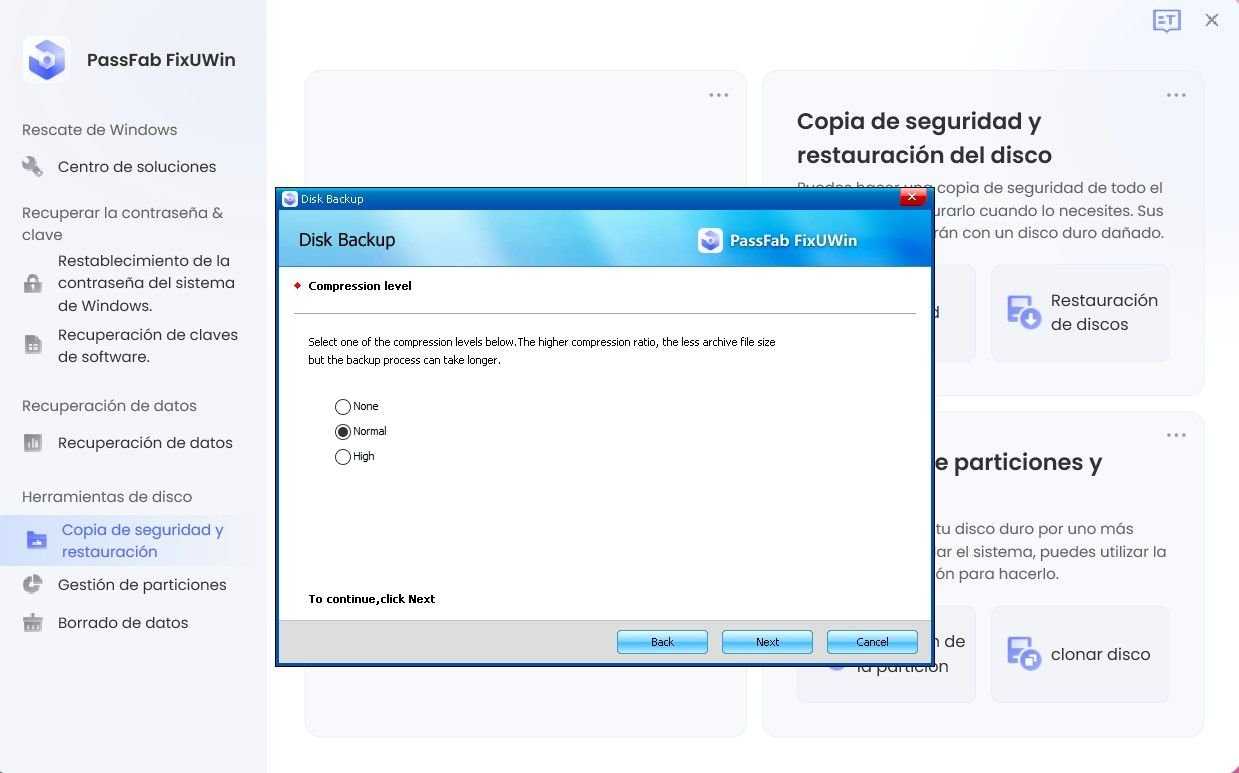Select the Centro de soluciones wrench icon
Viewport: 1239px width, 773px height.
31,166
